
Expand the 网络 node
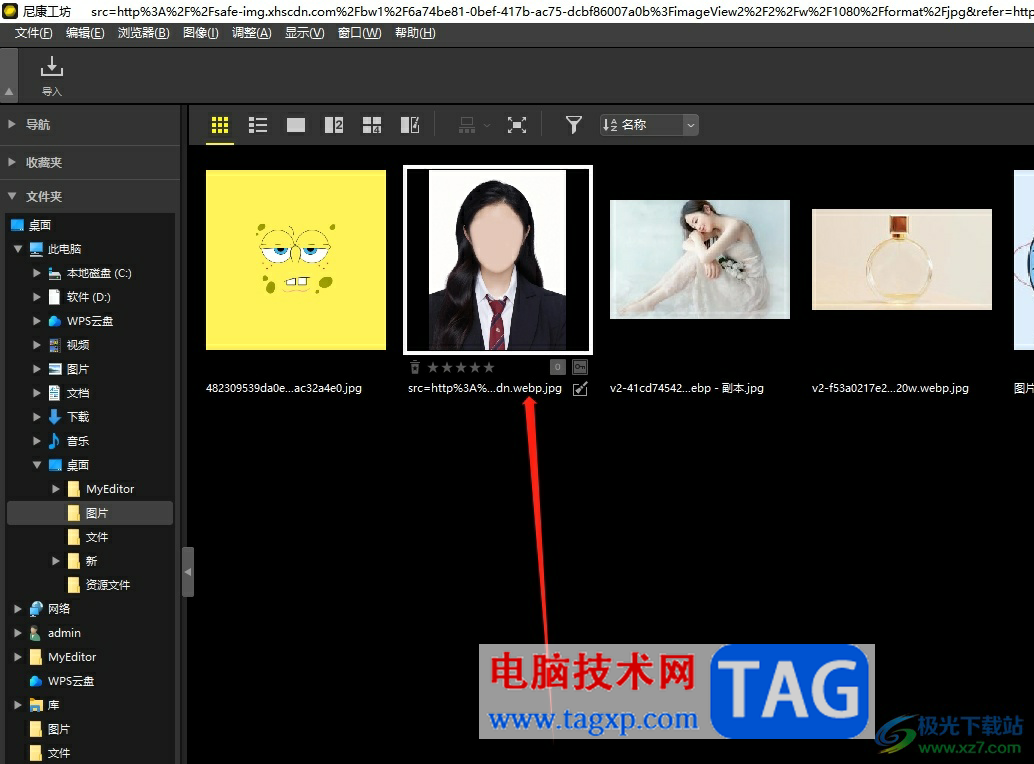pos(18,609)
